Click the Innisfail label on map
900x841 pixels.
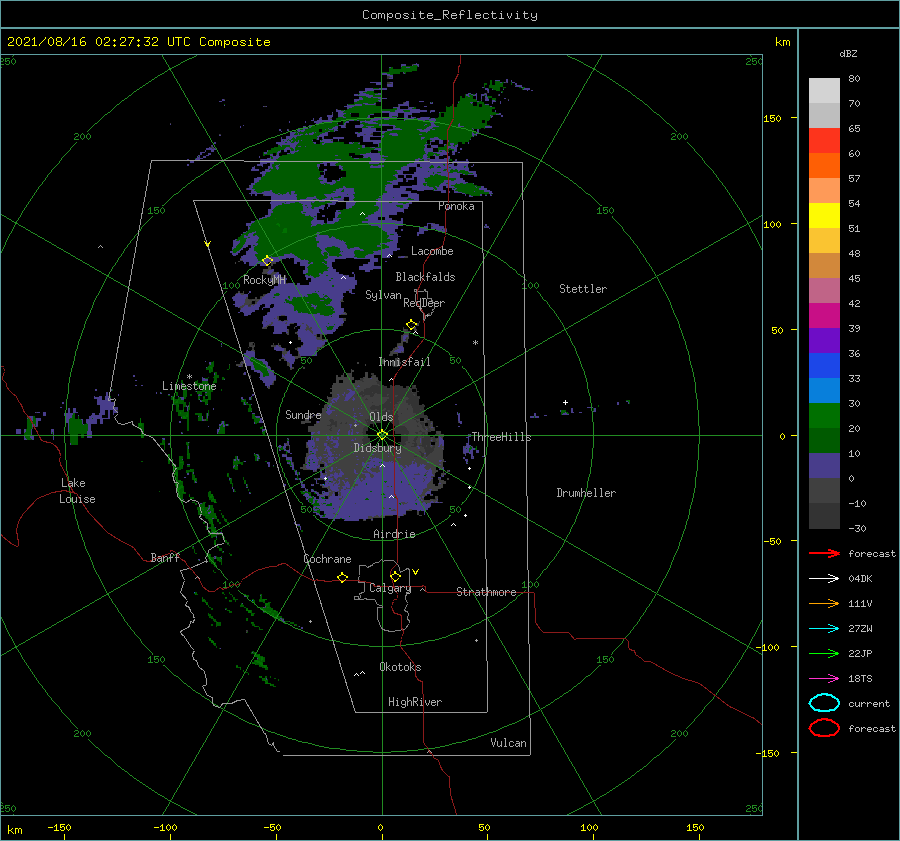(x=404, y=362)
